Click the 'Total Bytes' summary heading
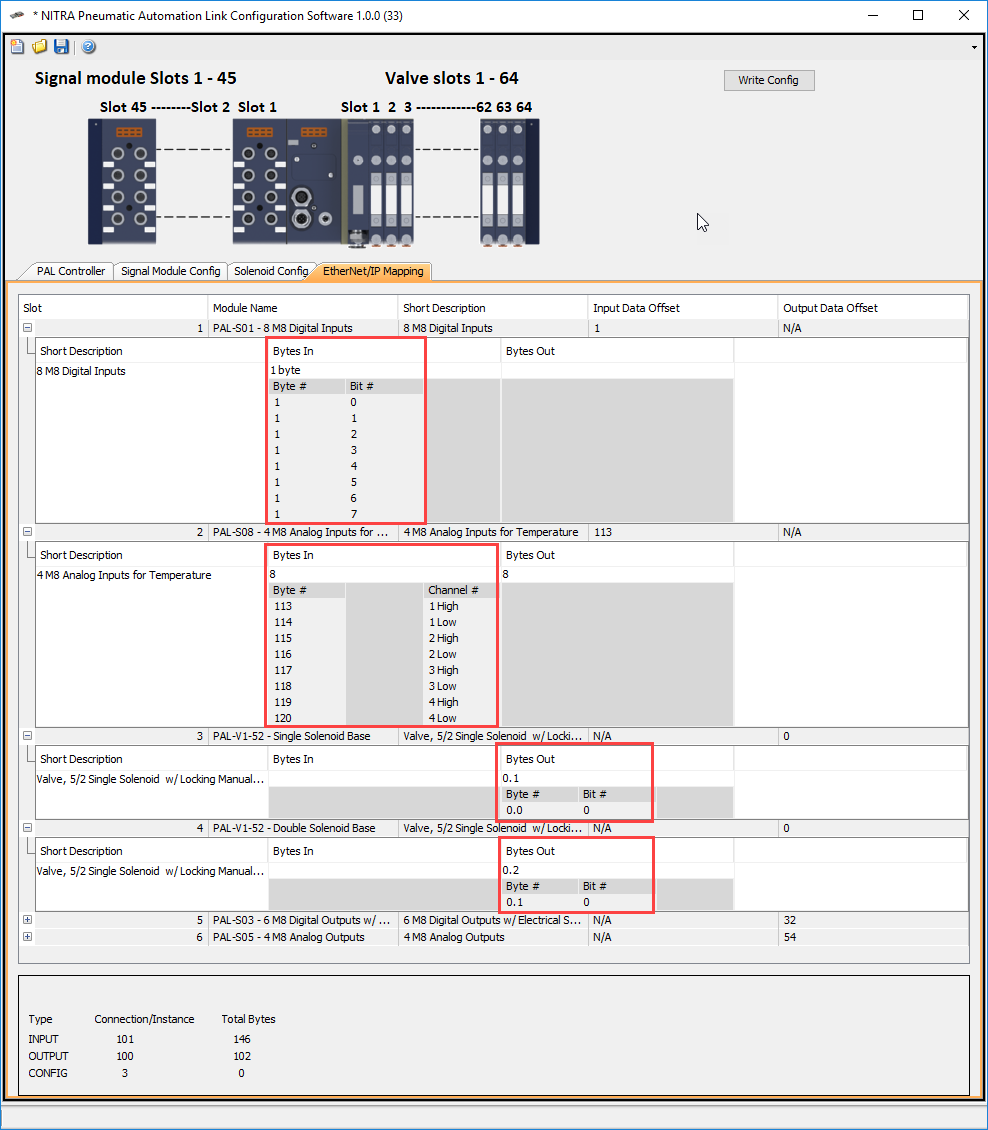988x1130 pixels. 249,1019
